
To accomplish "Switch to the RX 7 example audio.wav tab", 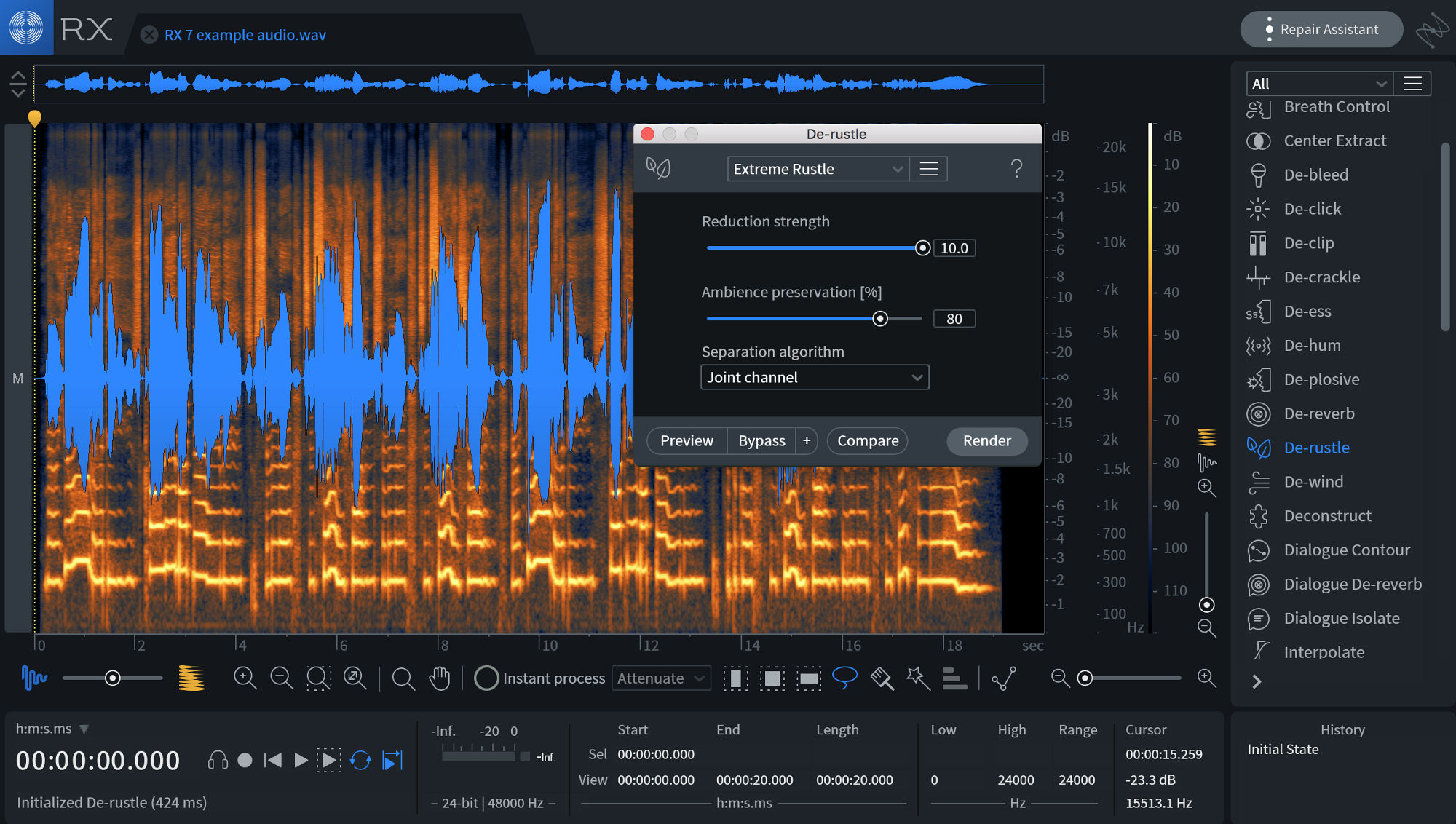I will (x=245, y=34).
